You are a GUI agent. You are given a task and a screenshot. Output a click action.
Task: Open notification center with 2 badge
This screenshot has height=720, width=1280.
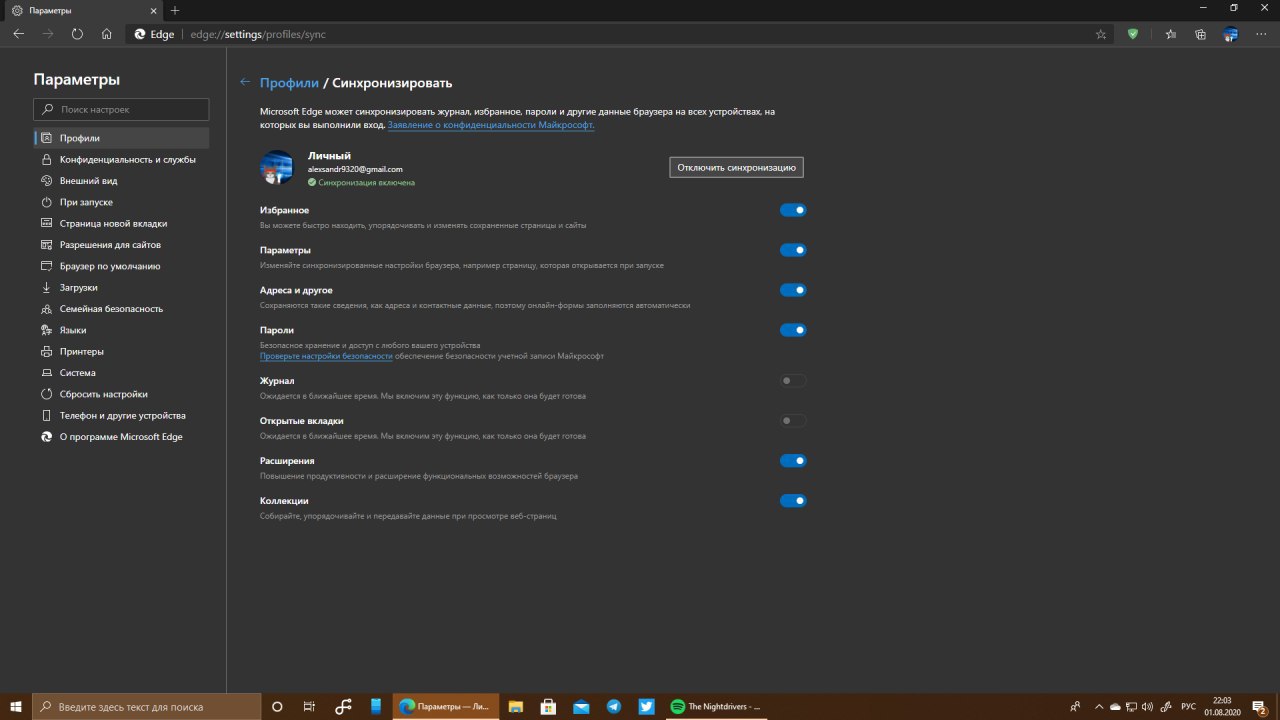1260,706
